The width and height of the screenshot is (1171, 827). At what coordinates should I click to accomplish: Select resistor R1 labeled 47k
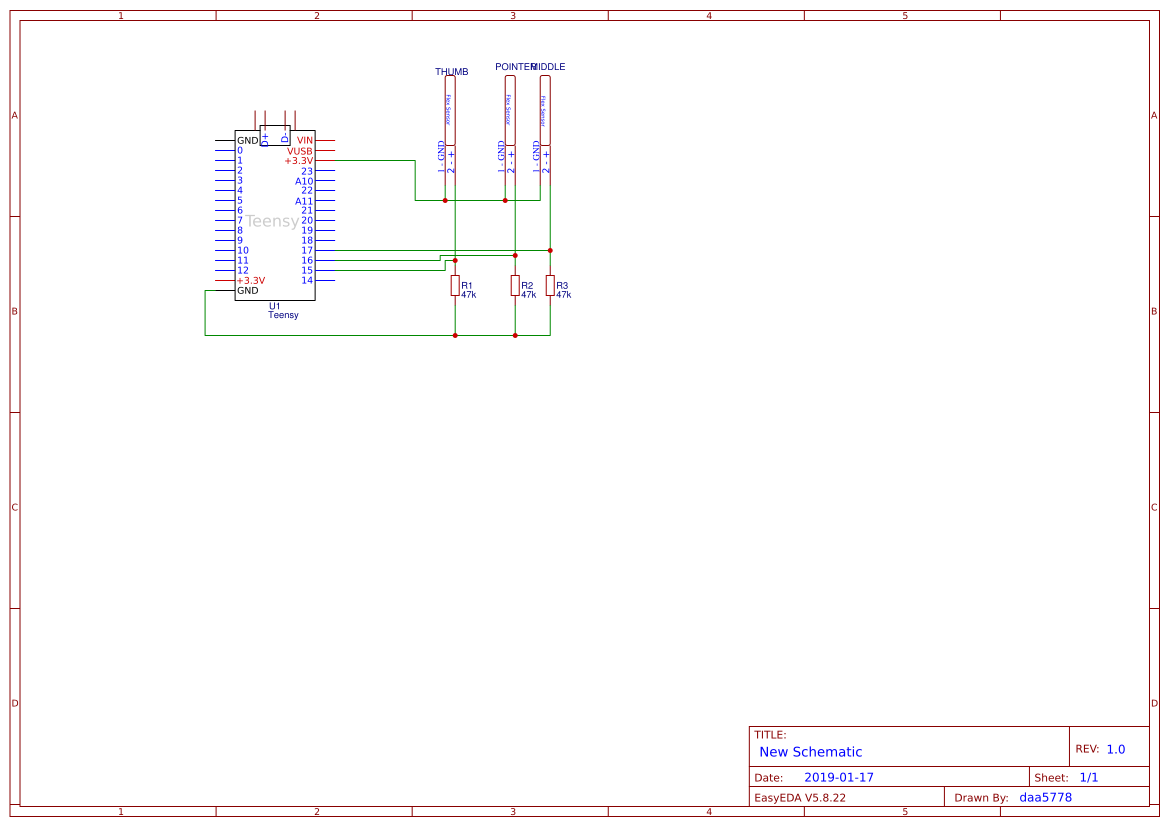[x=455, y=285]
